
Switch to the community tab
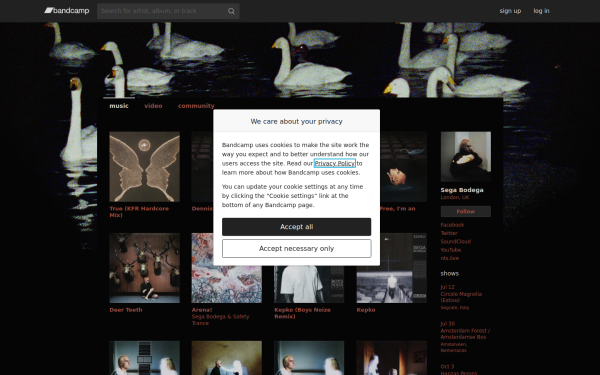196,106
